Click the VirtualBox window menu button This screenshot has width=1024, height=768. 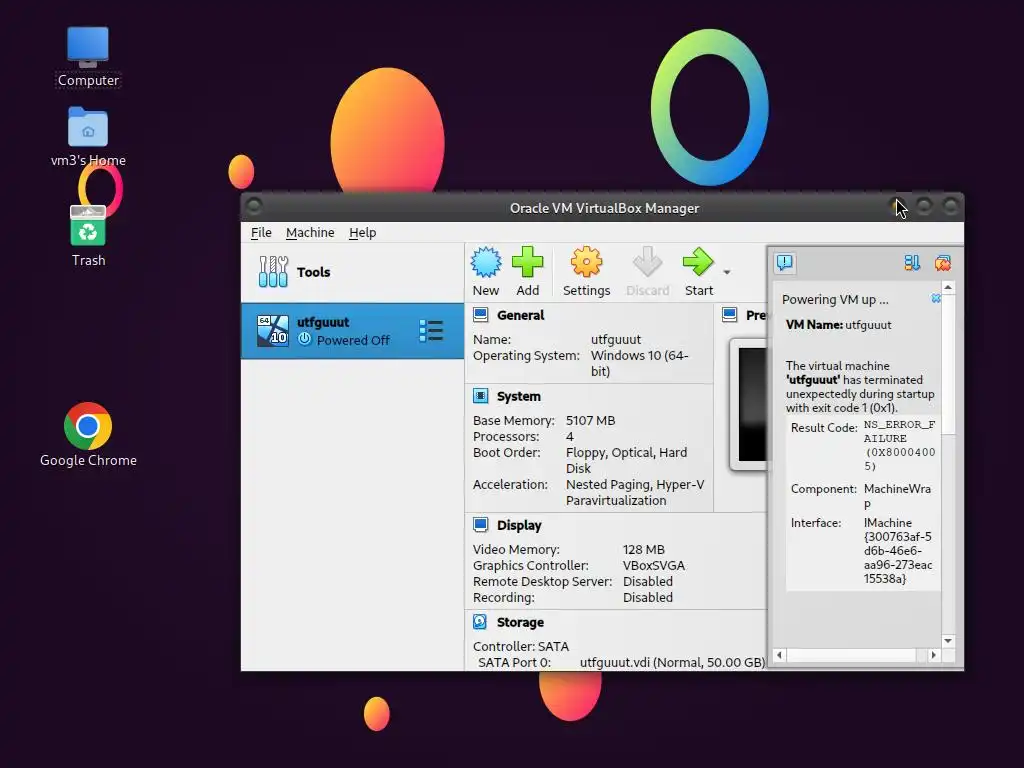click(x=254, y=206)
